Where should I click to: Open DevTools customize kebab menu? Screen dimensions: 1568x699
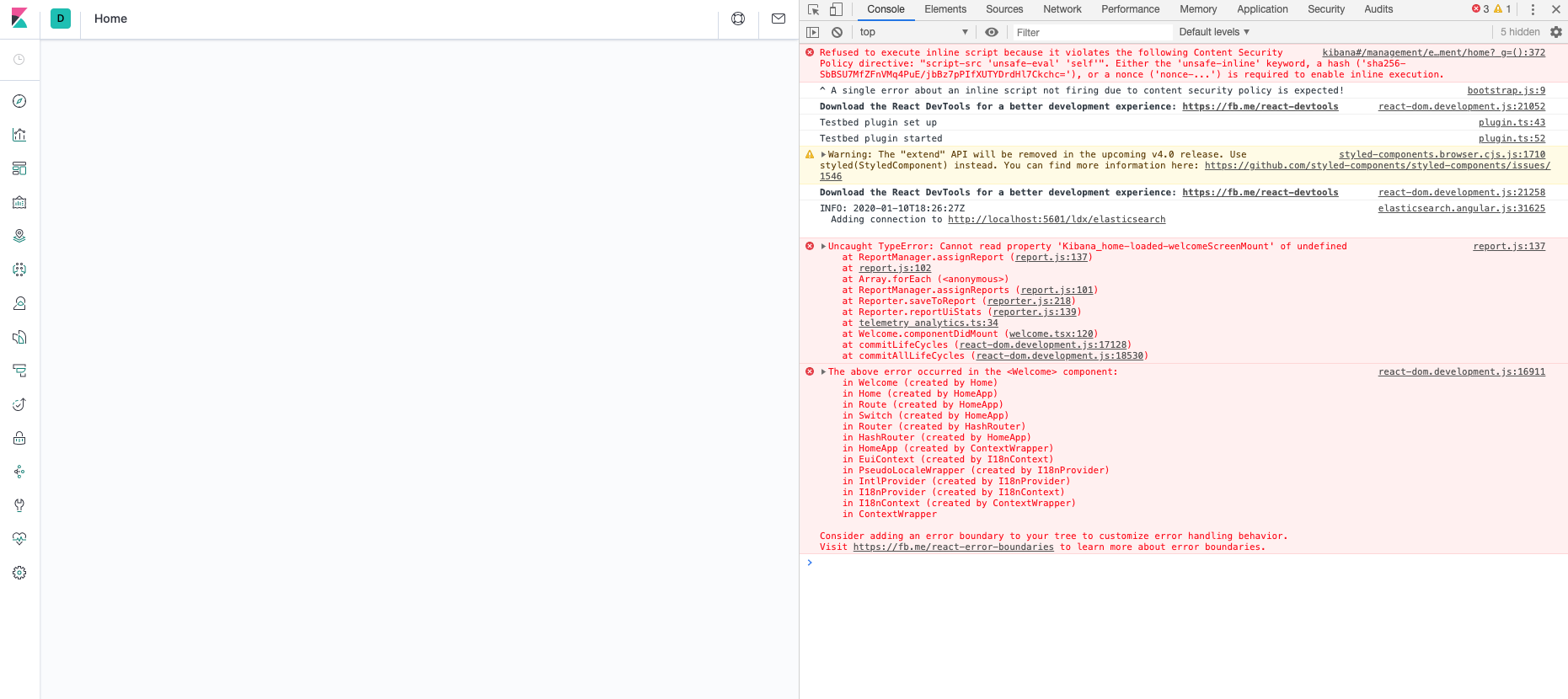pyautogui.click(x=1533, y=9)
